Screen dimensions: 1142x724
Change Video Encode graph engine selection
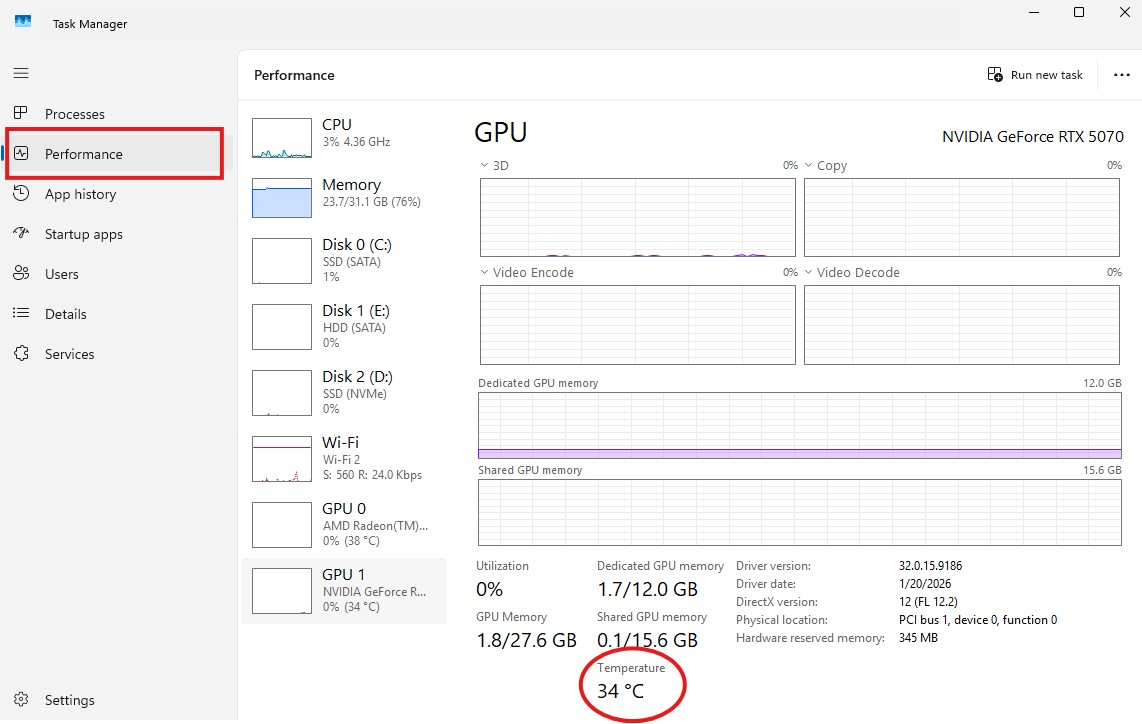coord(485,272)
